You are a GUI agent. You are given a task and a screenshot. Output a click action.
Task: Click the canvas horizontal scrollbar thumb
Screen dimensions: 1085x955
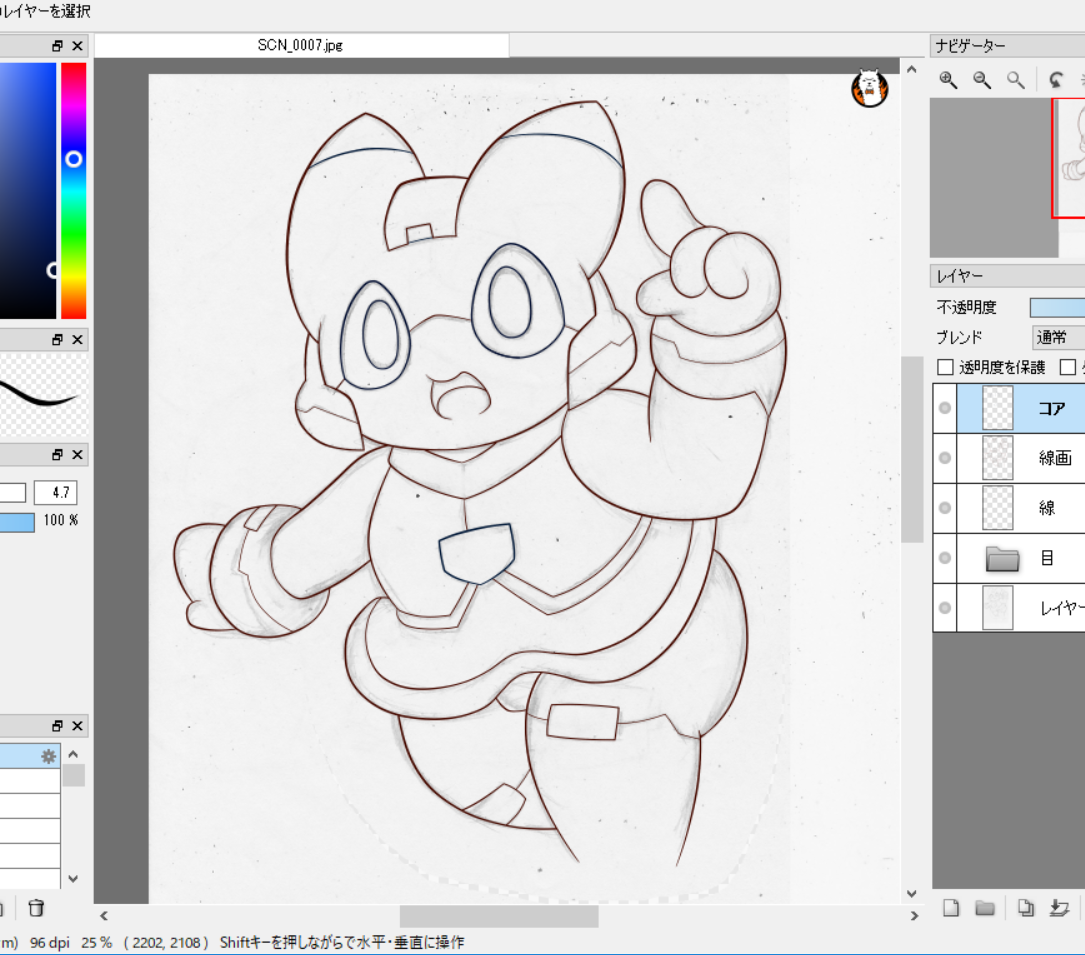pos(499,916)
